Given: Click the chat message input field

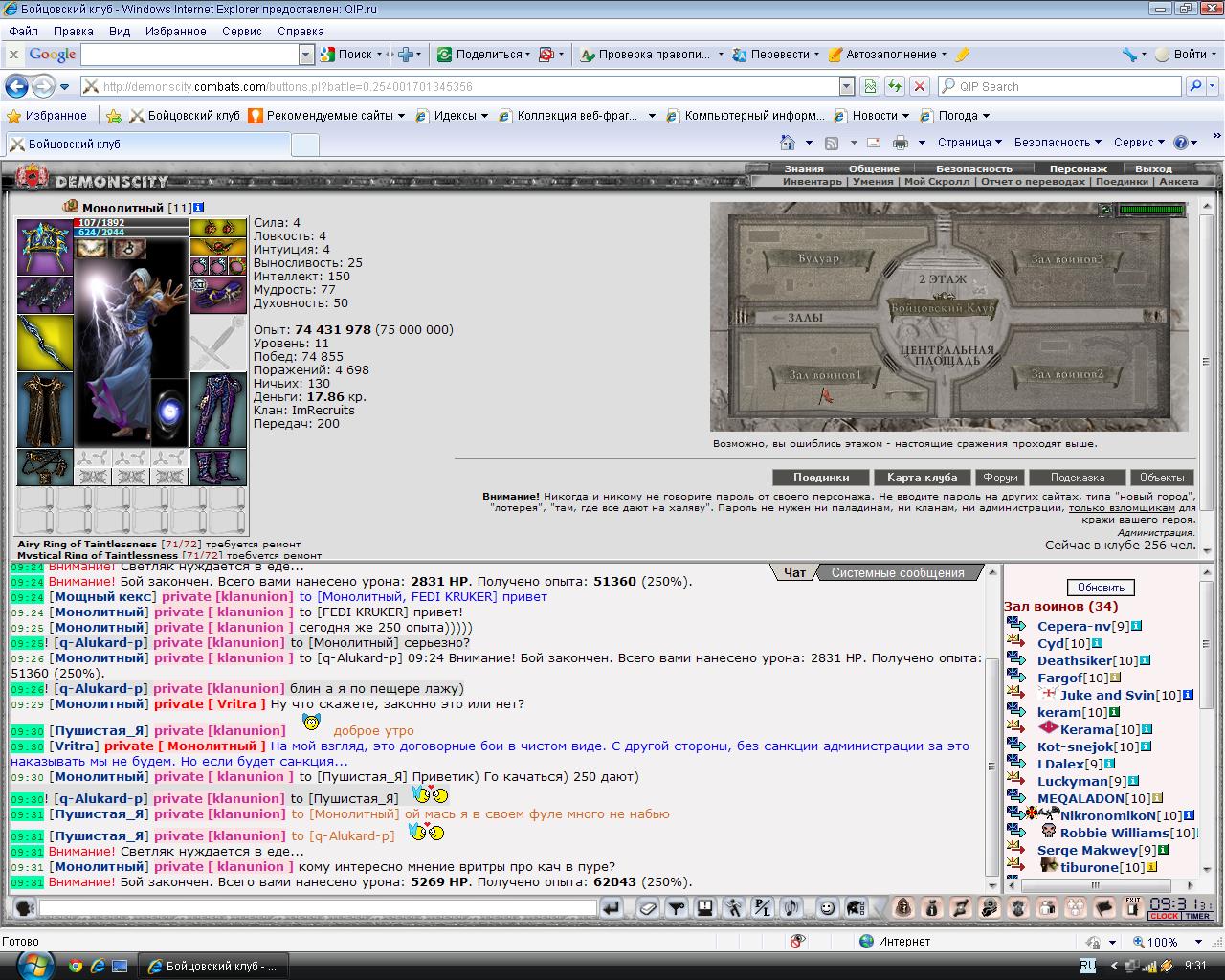Looking at the screenshot, I should click(x=317, y=908).
